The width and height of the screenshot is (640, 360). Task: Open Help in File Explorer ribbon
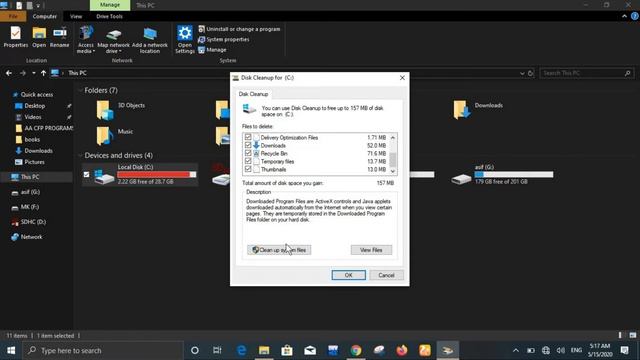(634, 16)
